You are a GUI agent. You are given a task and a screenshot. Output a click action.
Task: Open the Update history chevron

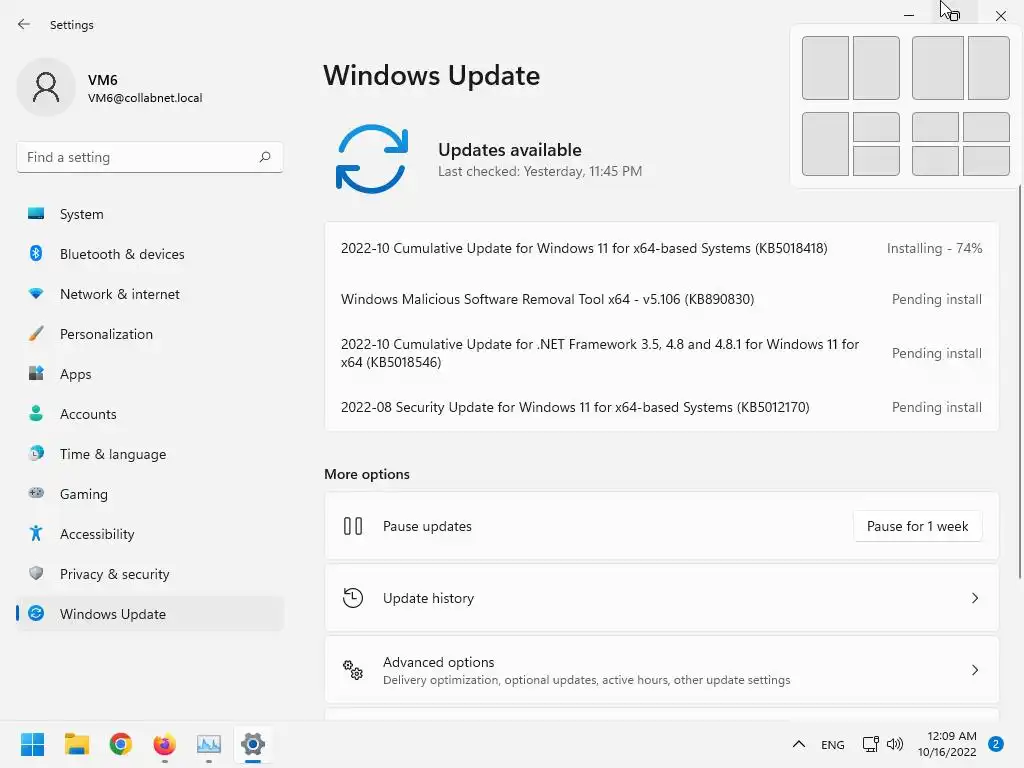974,598
